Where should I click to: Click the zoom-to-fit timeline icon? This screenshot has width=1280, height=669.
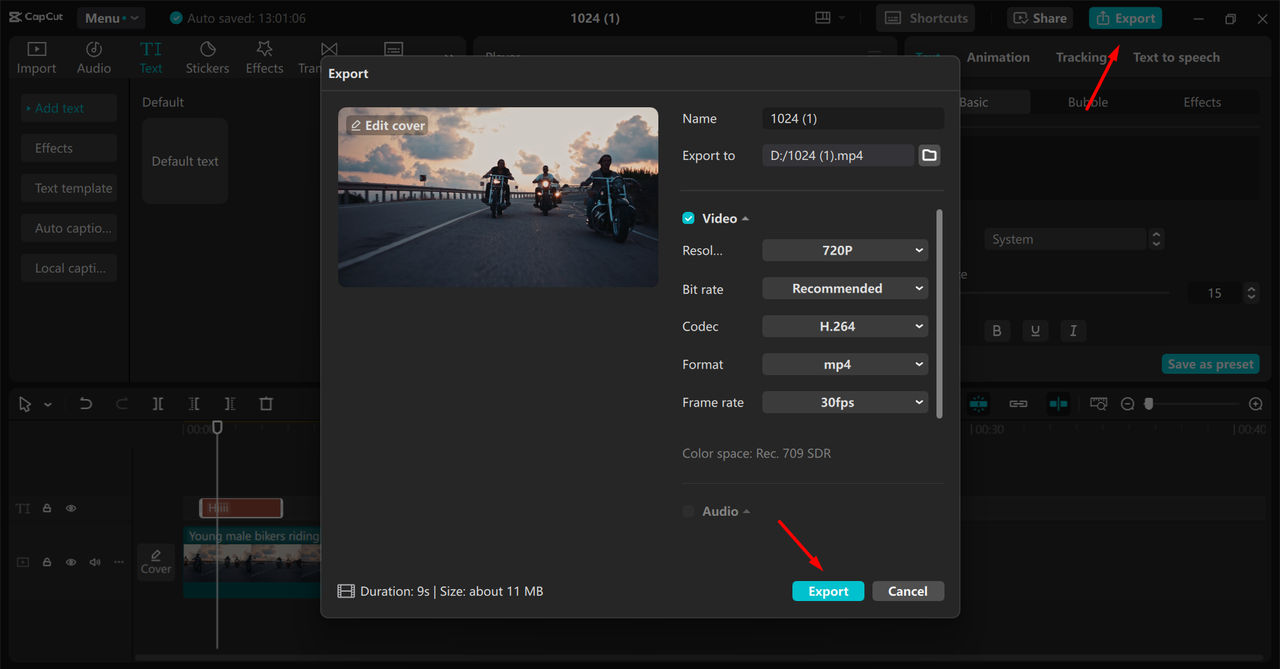(x=1099, y=403)
